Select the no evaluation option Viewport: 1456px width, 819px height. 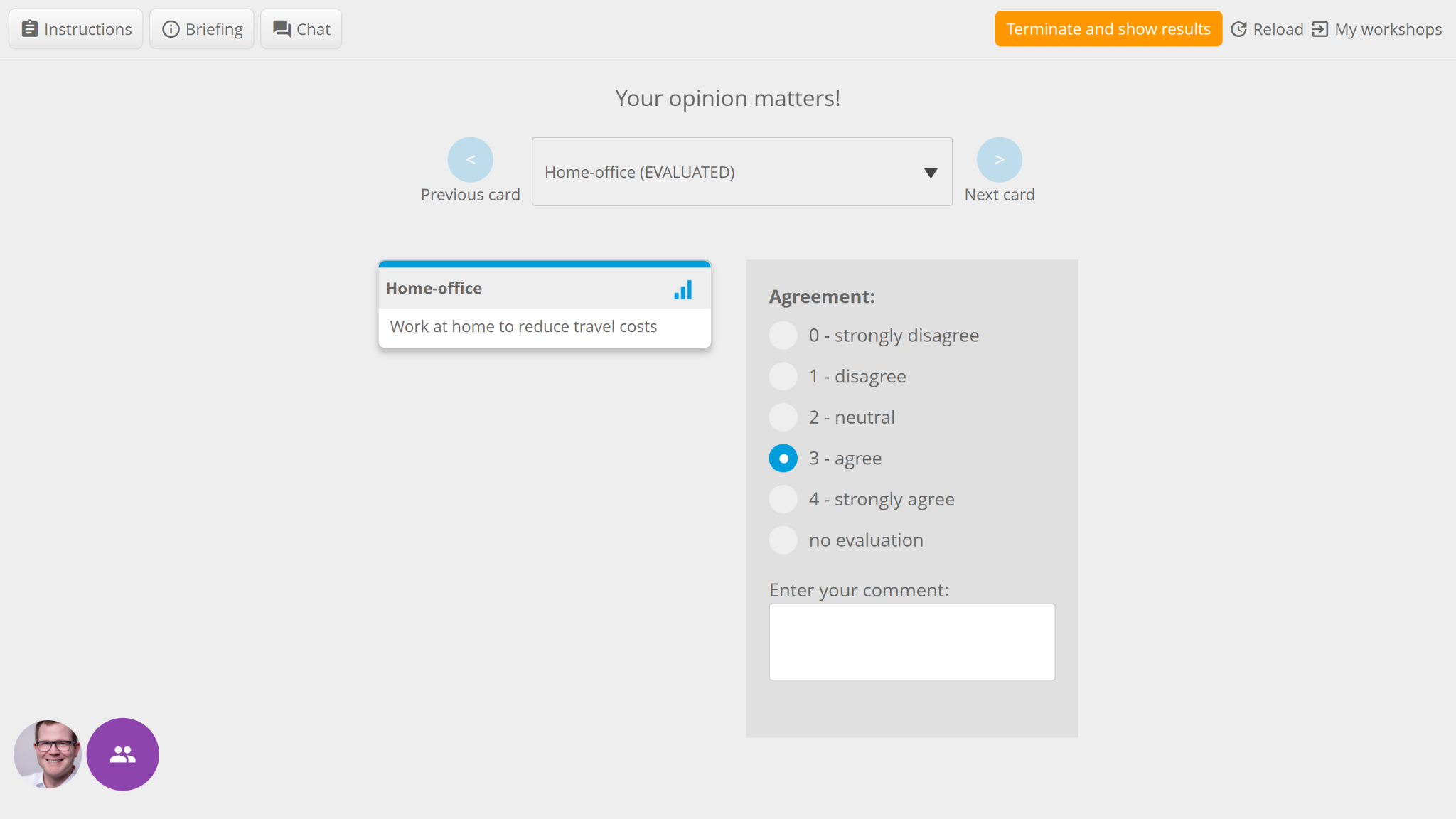point(783,540)
